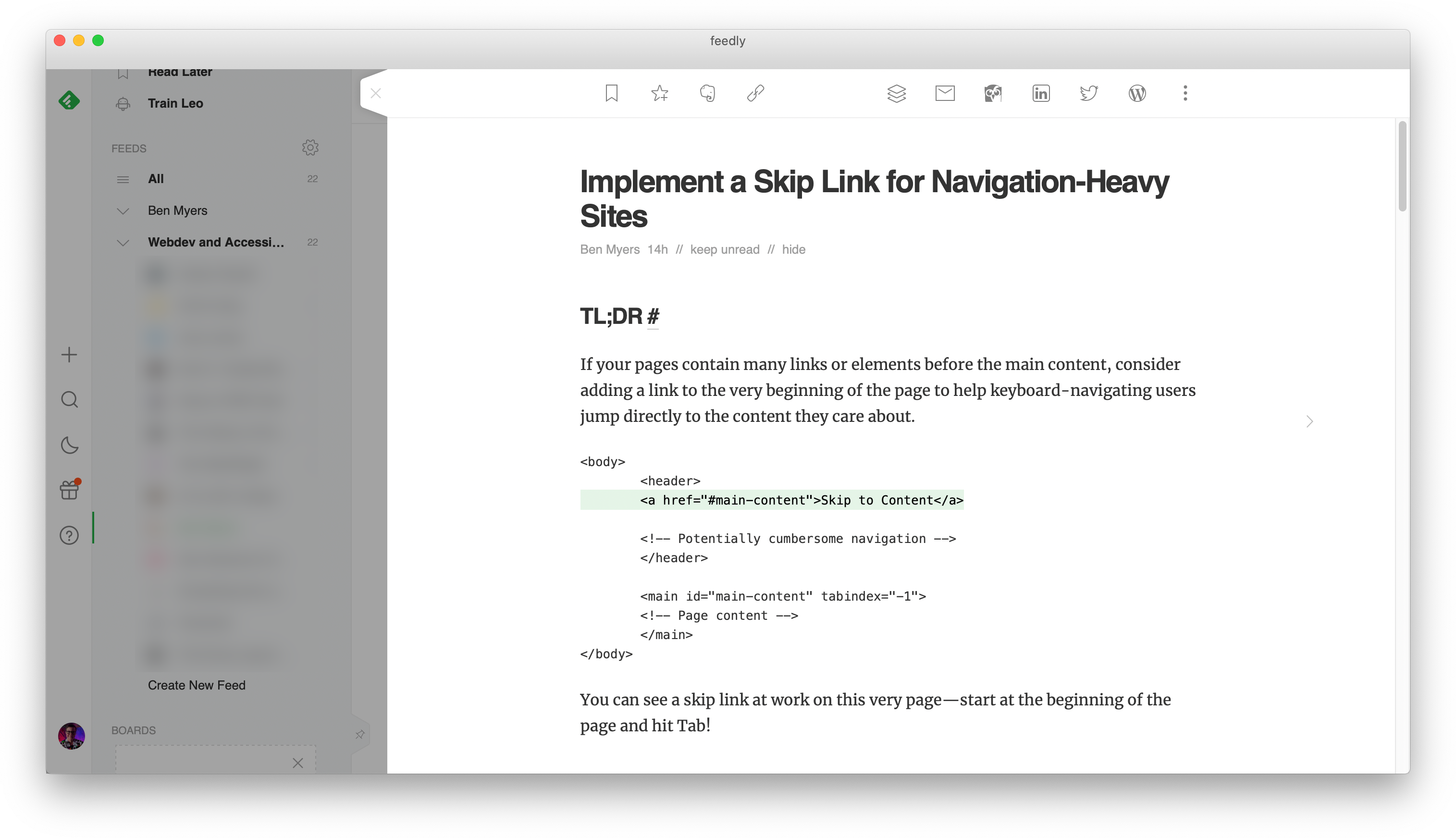Open the user profile avatar
Screen dimensions: 1456x838
point(72,736)
